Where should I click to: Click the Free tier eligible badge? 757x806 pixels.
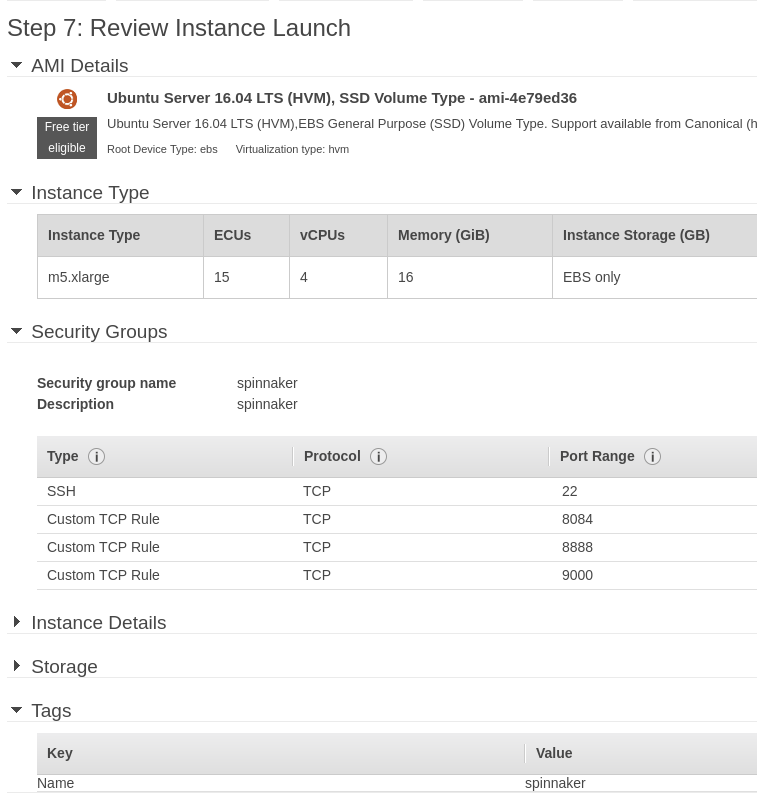coord(67,138)
